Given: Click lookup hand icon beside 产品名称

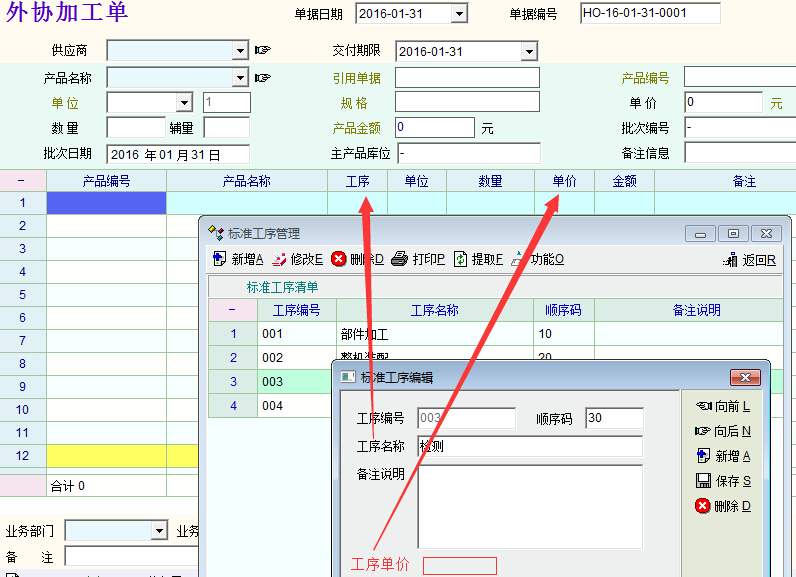Looking at the screenshot, I should (263, 77).
